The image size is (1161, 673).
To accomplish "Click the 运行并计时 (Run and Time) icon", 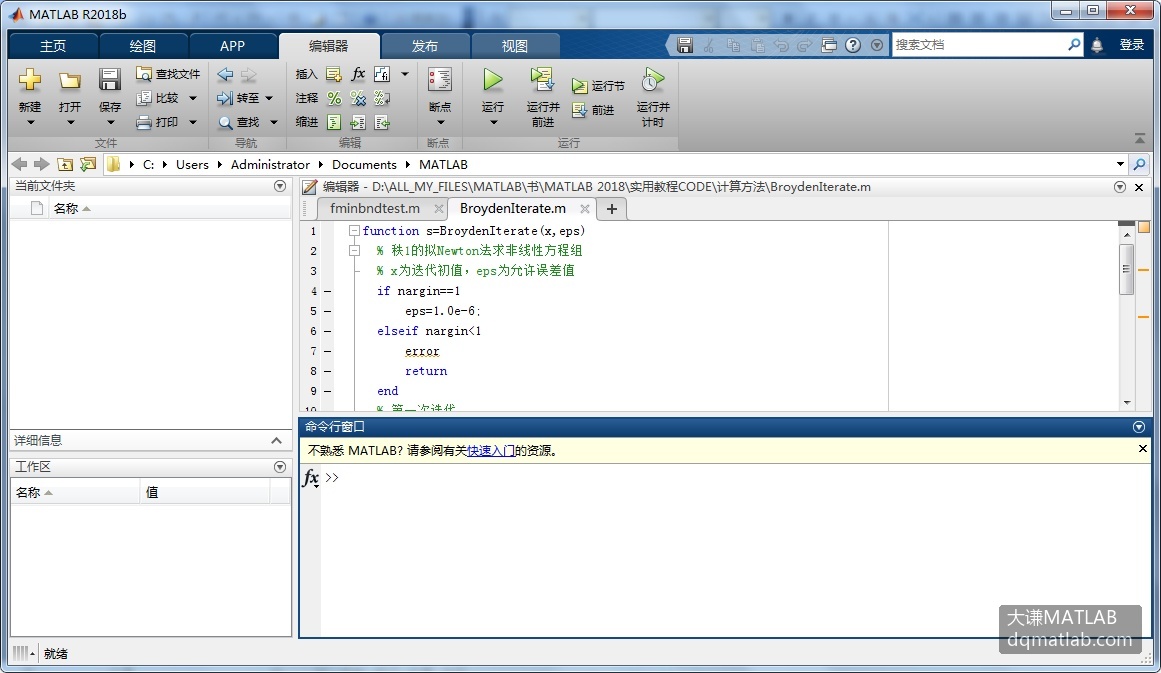I will [652, 79].
